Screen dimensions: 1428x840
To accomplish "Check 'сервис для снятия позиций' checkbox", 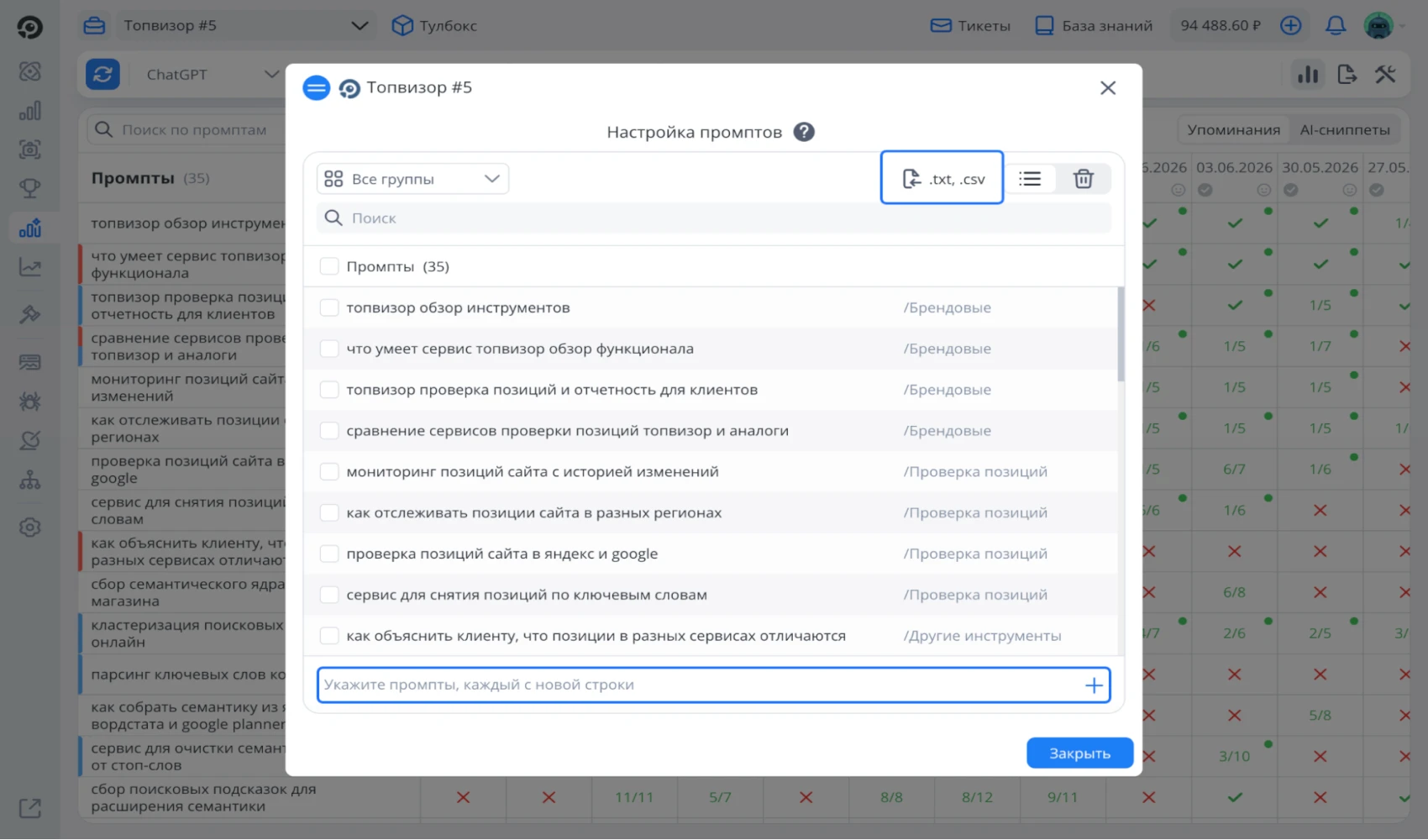I will tap(329, 595).
